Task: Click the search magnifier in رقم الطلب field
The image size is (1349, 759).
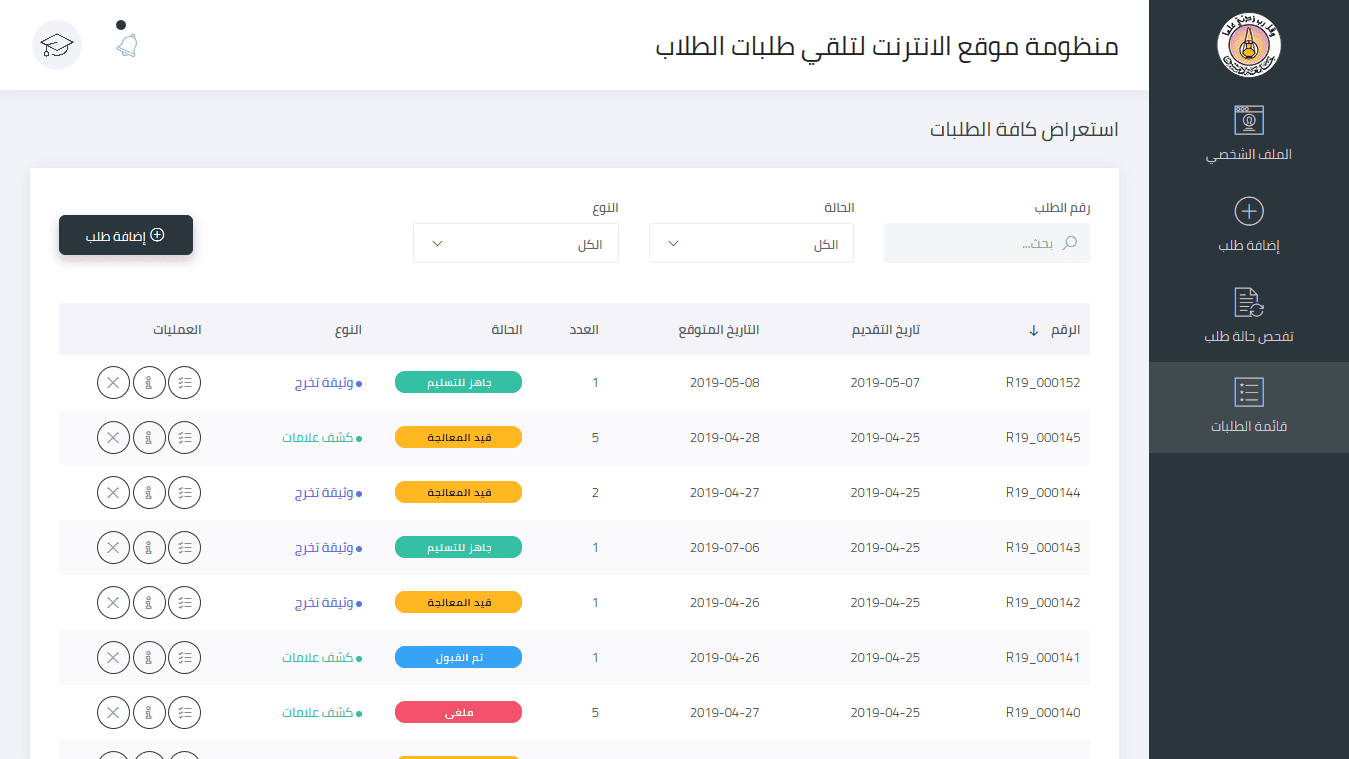Action: point(1069,243)
